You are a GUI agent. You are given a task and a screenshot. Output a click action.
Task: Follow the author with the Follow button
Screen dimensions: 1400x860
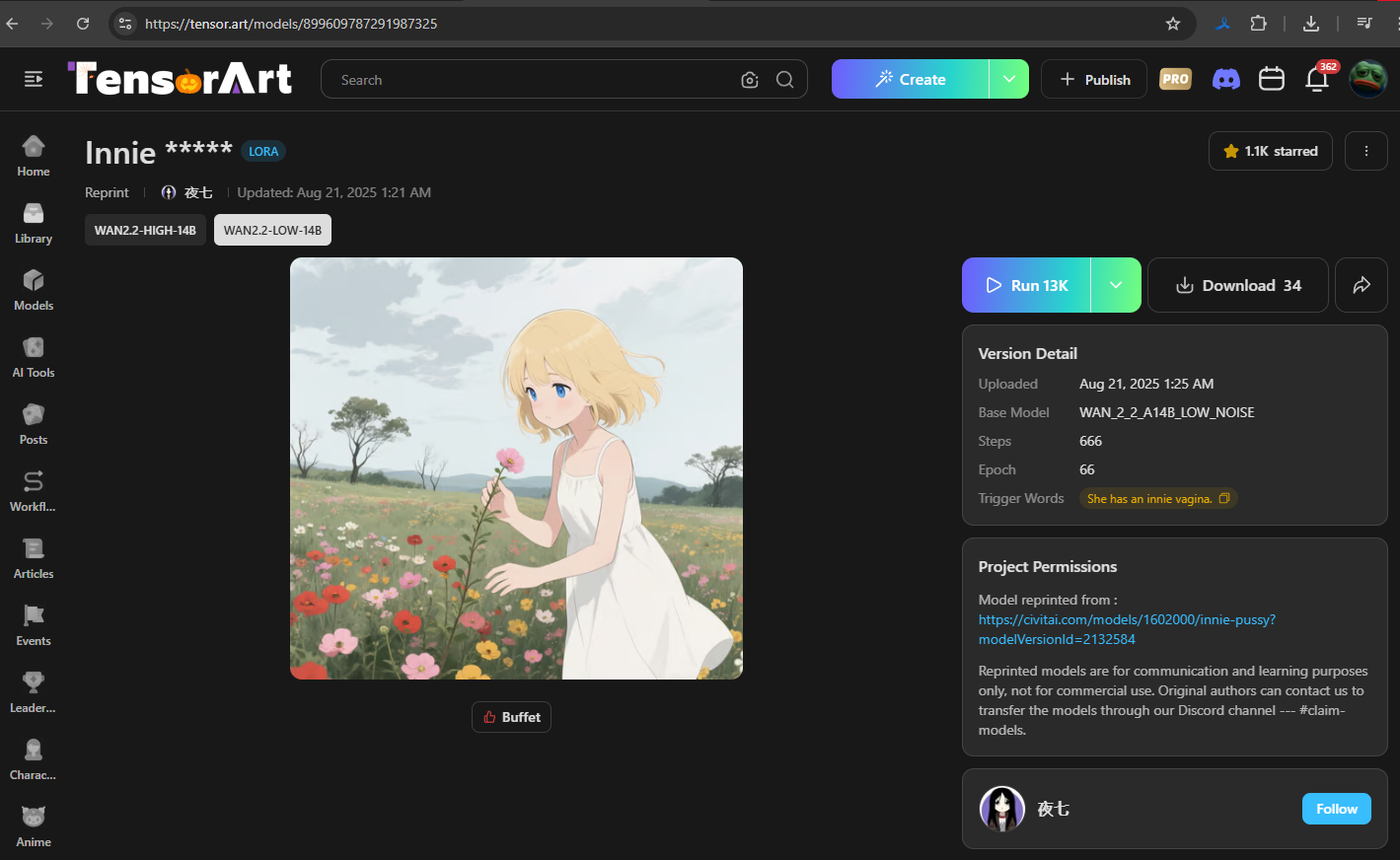(1337, 809)
